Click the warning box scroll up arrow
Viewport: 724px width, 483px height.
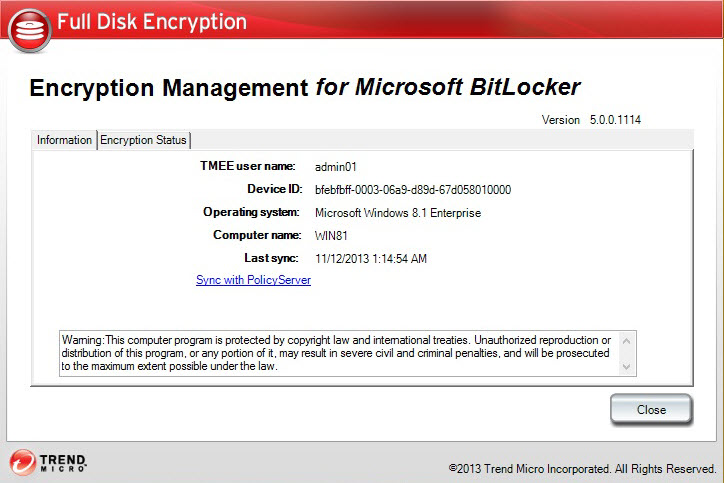point(627,341)
